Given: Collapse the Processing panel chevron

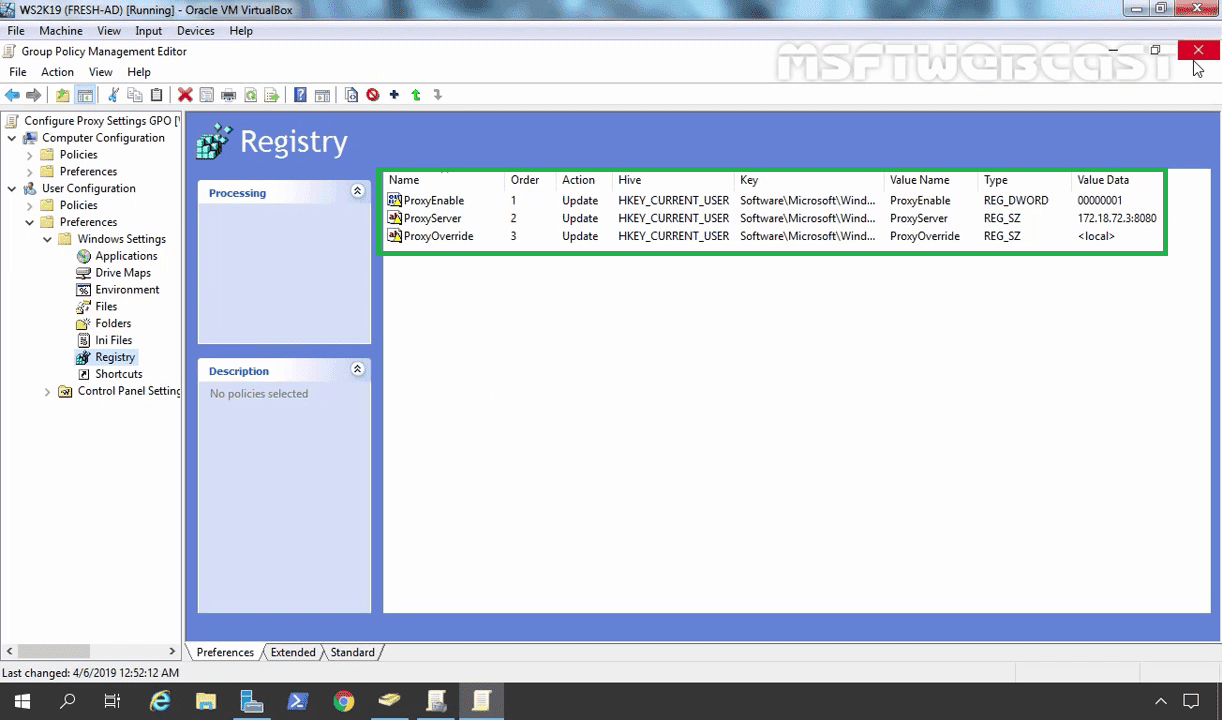Looking at the screenshot, I should 357,191.
